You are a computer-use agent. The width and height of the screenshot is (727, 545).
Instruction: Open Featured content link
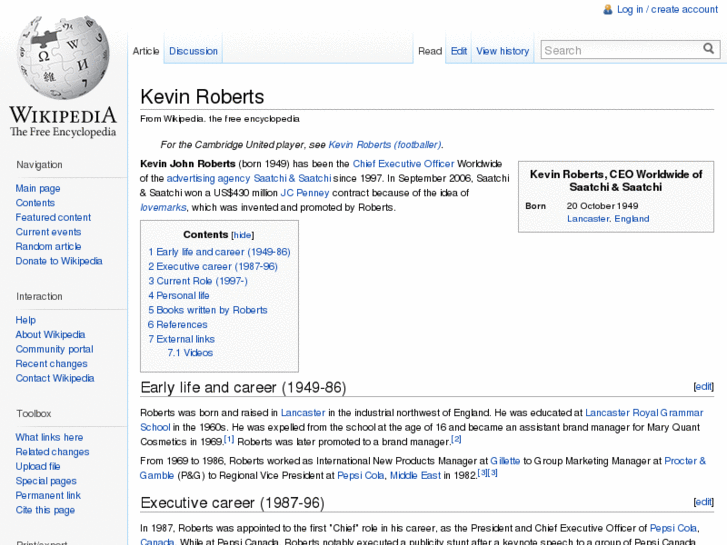[53, 217]
